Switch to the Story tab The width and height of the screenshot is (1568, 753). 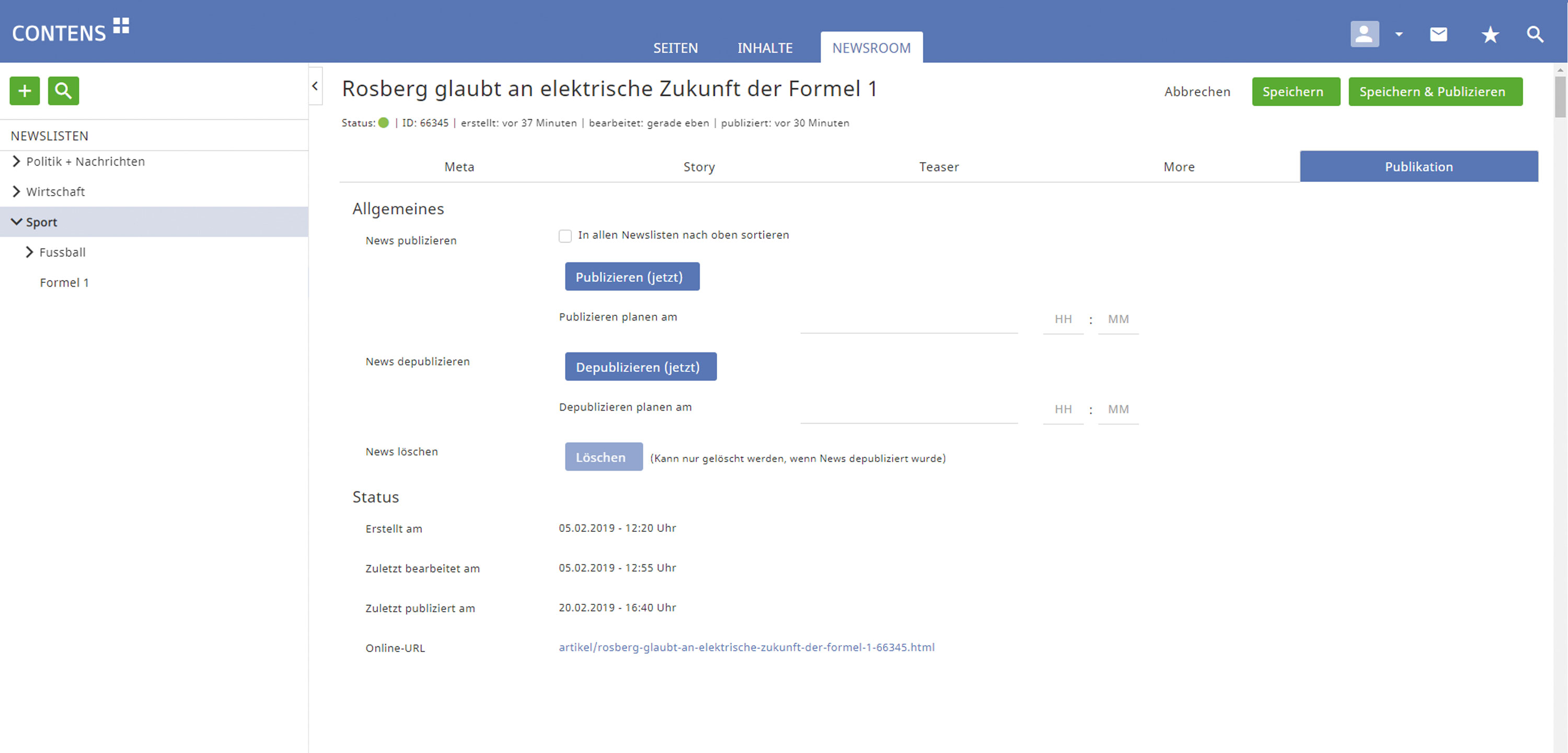click(x=699, y=167)
